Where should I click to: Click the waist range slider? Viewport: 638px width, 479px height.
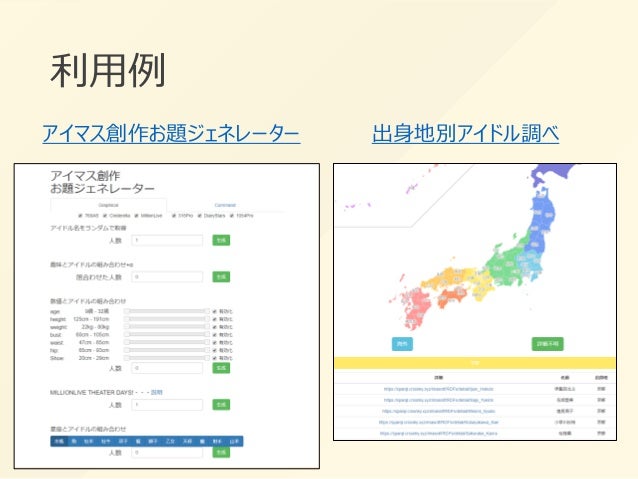click(167, 342)
